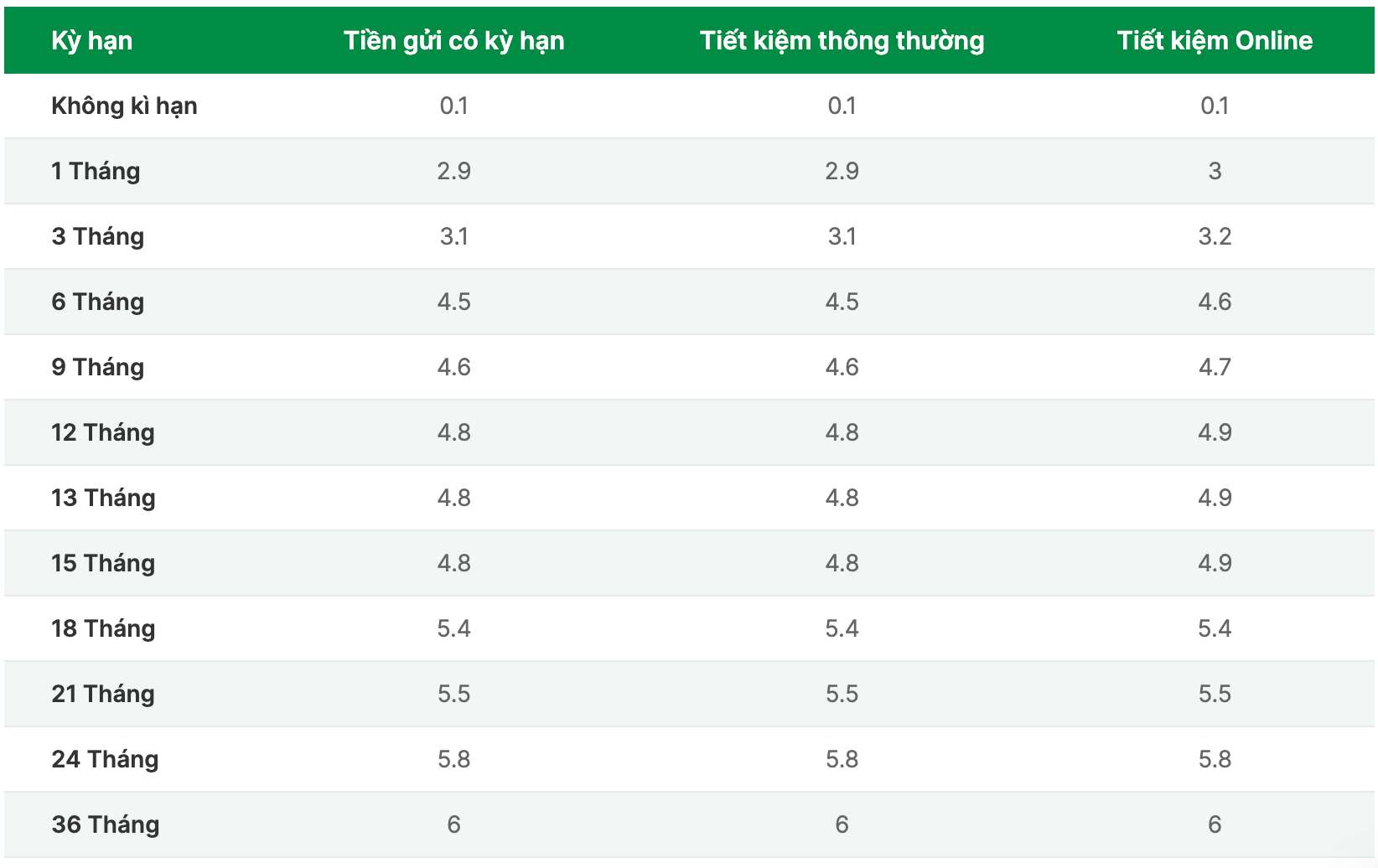Click the Tiết kiệm thông thường column header

[x=842, y=40]
